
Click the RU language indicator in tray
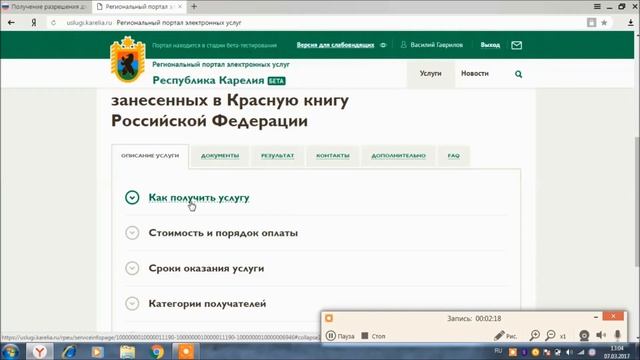(x=498, y=351)
